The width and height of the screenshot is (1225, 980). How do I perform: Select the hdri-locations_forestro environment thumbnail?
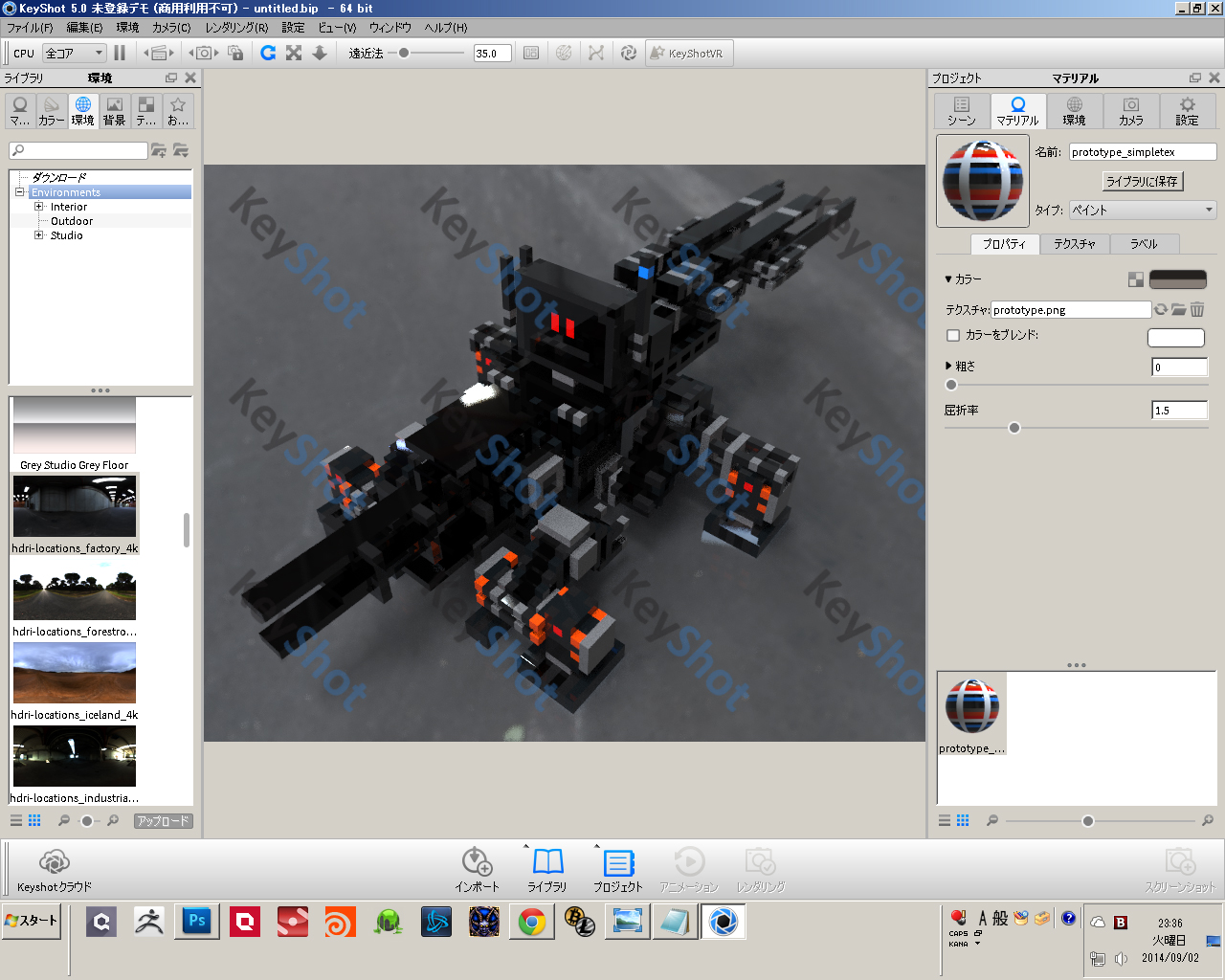(x=75, y=590)
